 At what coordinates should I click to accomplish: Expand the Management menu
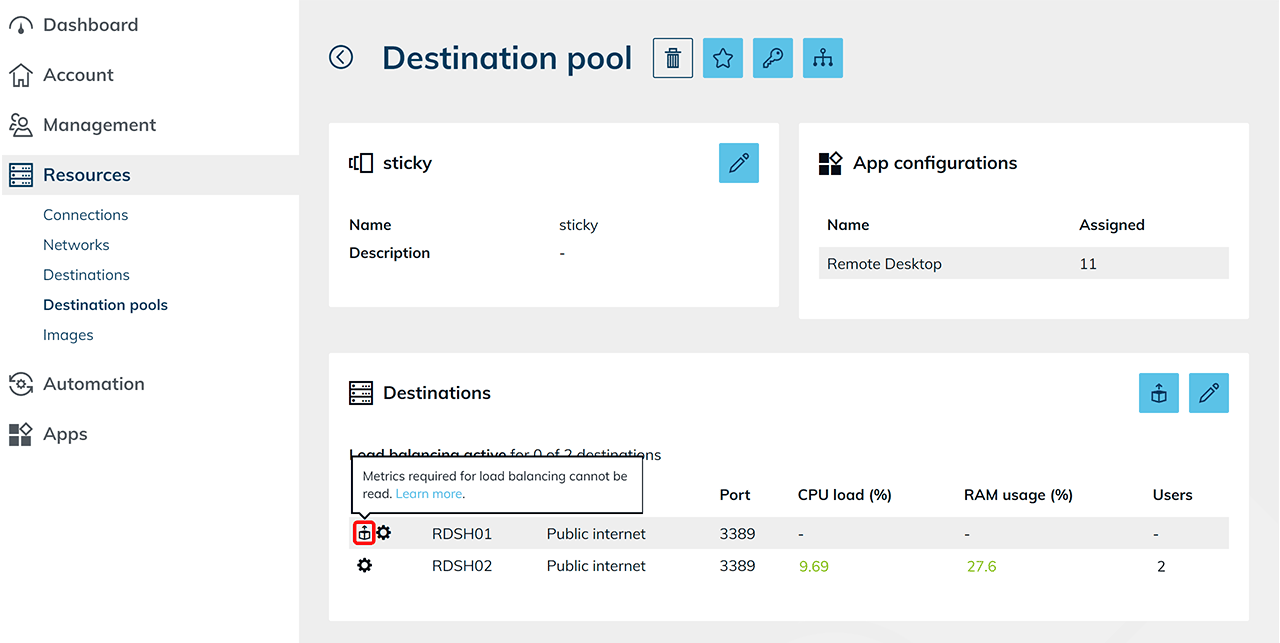coord(99,125)
